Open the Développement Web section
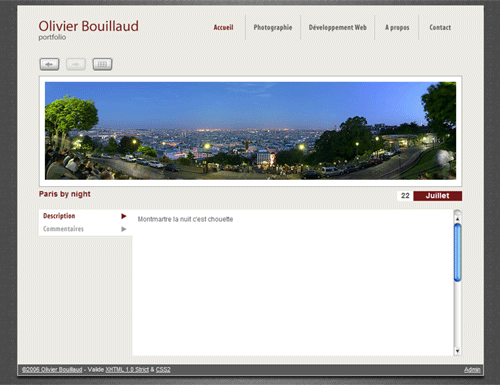This screenshot has height=385, width=500. tap(338, 28)
